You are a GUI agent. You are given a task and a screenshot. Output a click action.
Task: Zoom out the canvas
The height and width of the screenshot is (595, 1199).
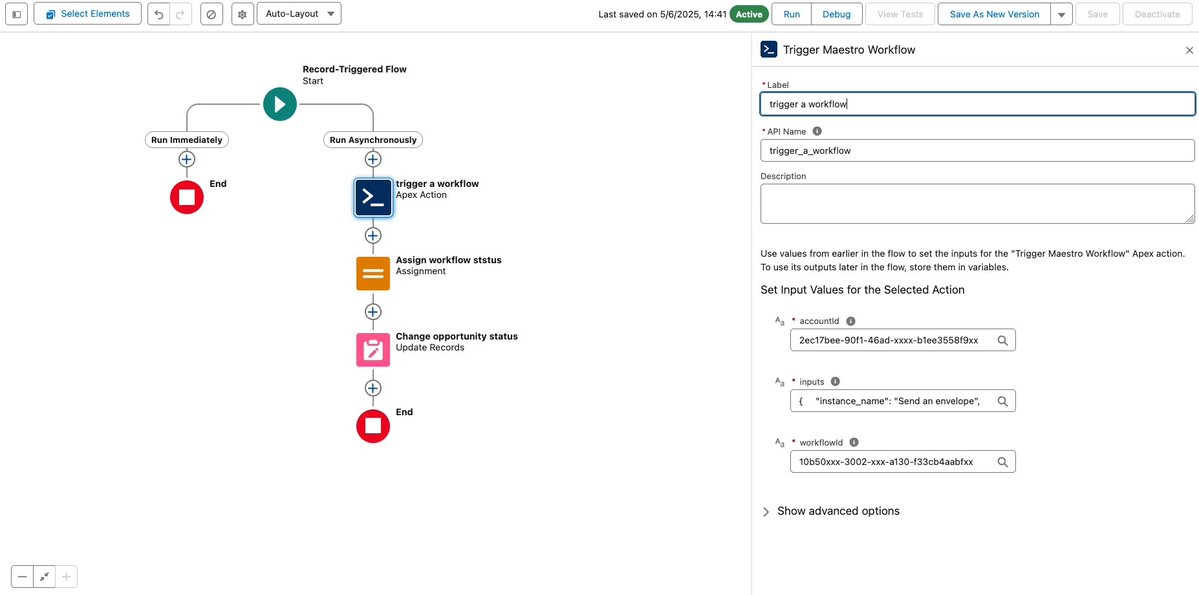22,577
